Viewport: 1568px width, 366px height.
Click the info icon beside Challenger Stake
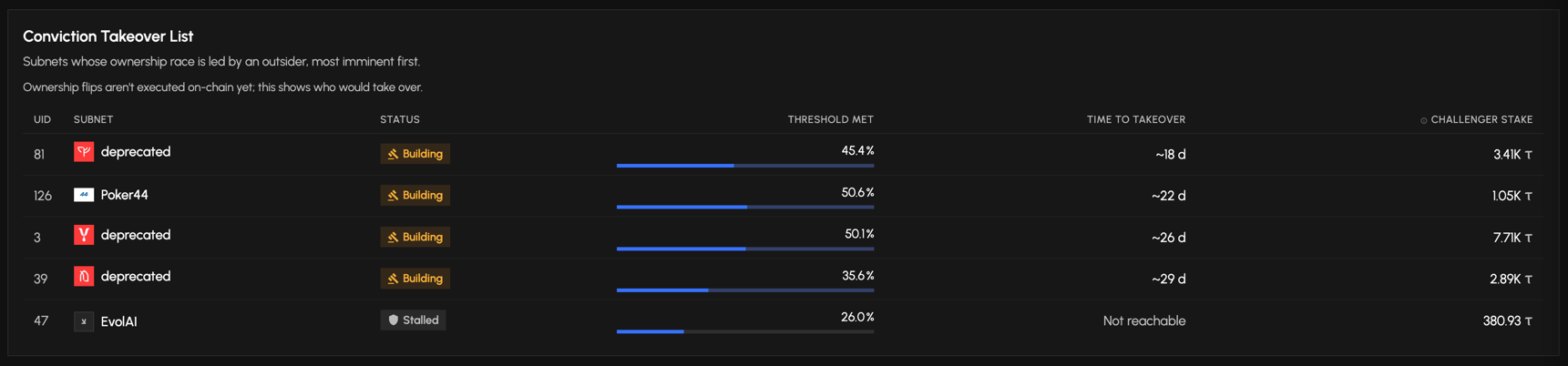1424,120
